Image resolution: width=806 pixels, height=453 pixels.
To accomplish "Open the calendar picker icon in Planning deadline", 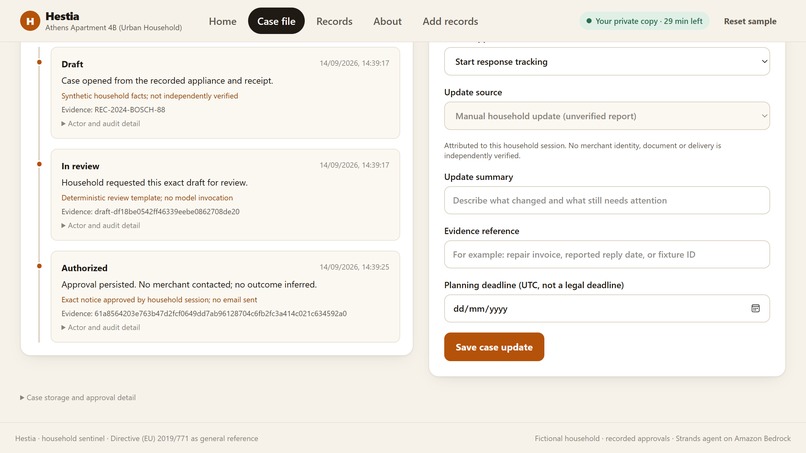I will point(755,309).
